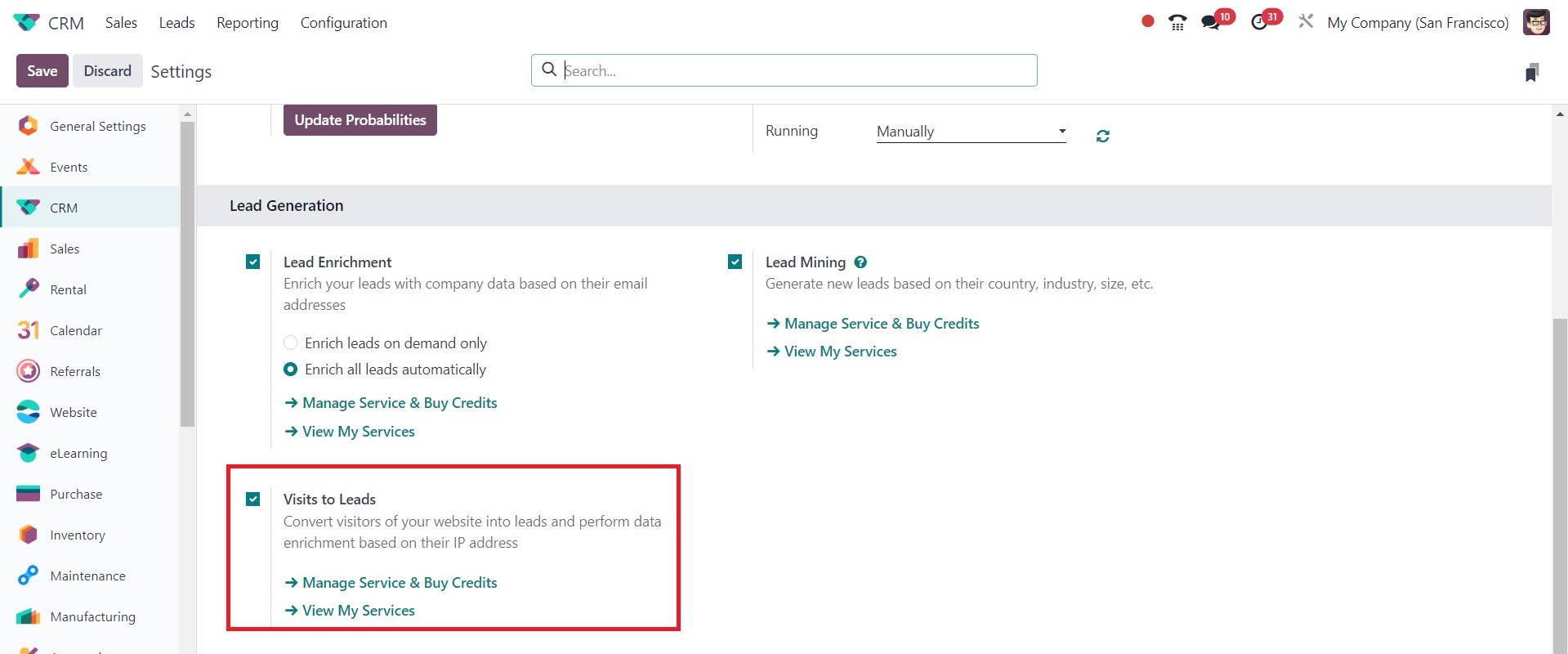Select Enrich leads on demand only

click(290, 343)
